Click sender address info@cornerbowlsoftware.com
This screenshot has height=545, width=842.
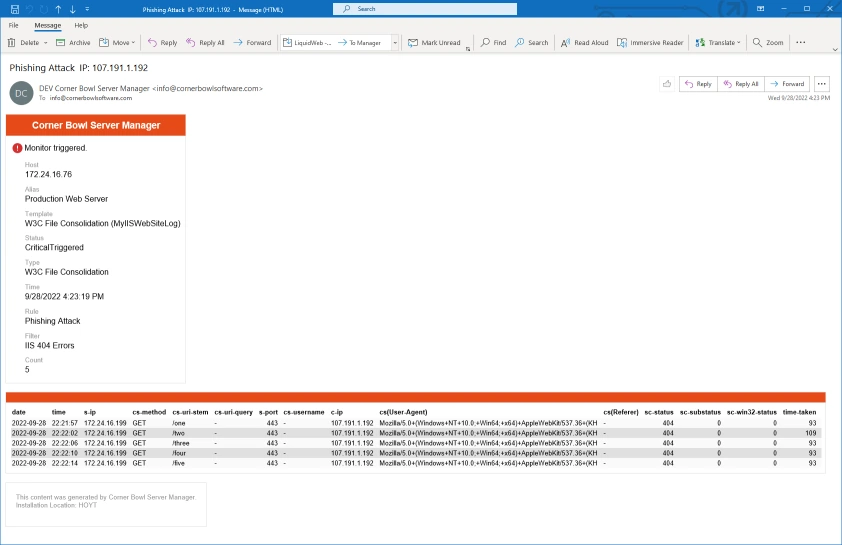tap(207, 89)
